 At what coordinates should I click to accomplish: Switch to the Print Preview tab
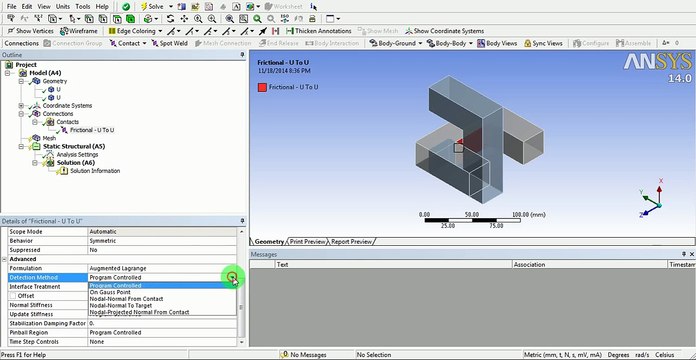[307, 241]
